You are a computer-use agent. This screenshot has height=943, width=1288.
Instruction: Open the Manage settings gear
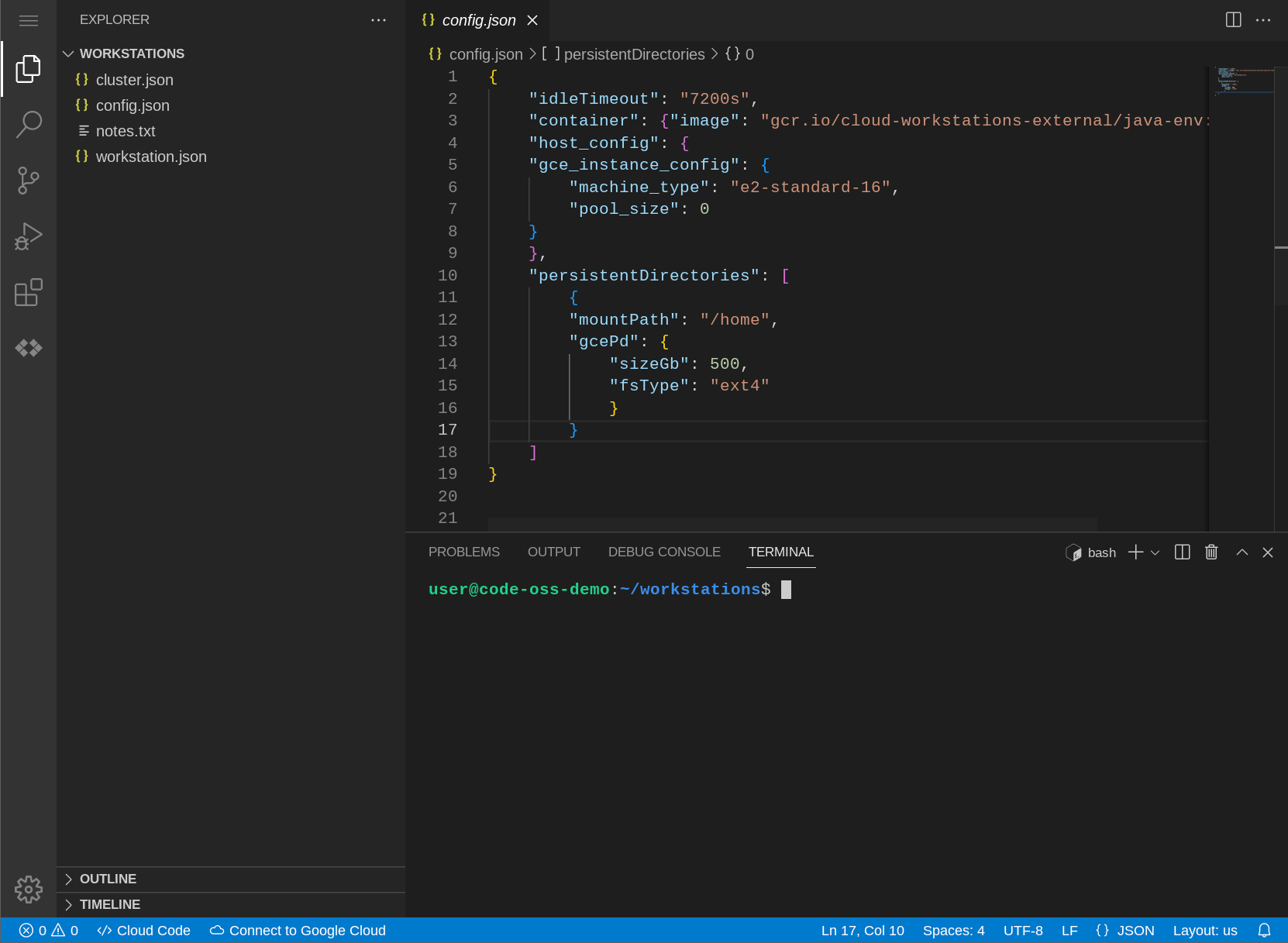29,890
